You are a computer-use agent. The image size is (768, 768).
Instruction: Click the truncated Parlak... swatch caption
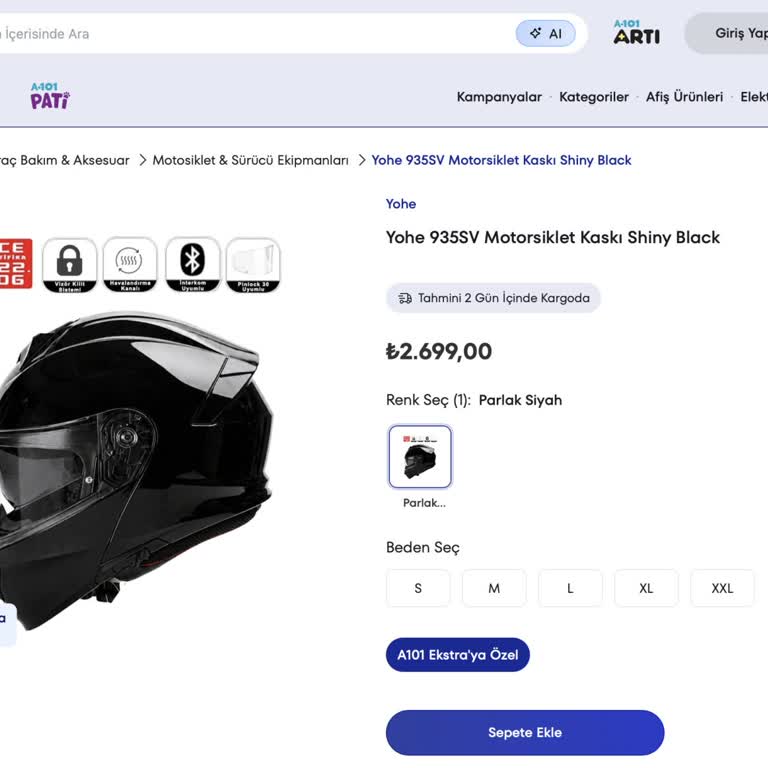pos(424,503)
